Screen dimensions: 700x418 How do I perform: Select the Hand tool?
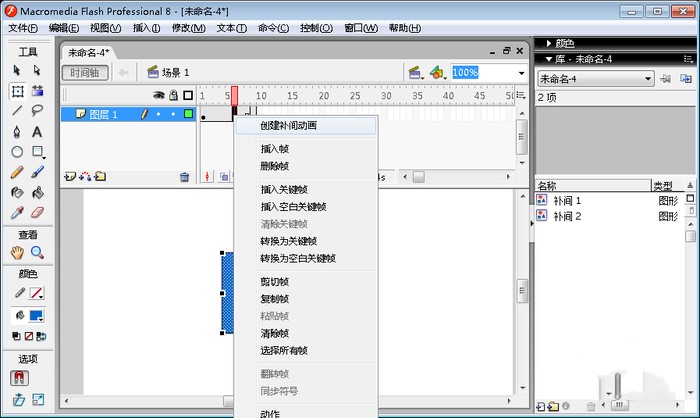click(17, 252)
